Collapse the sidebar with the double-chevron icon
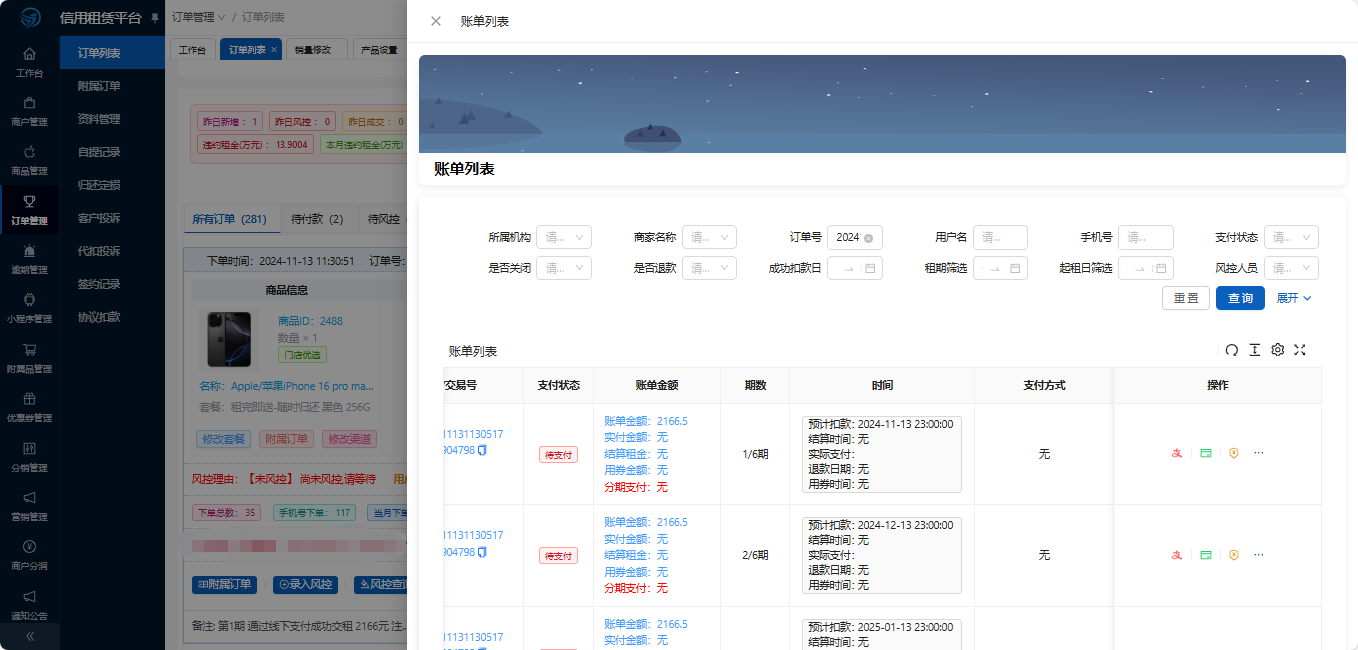The width and height of the screenshot is (1358, 650). [x=29, y=636]
